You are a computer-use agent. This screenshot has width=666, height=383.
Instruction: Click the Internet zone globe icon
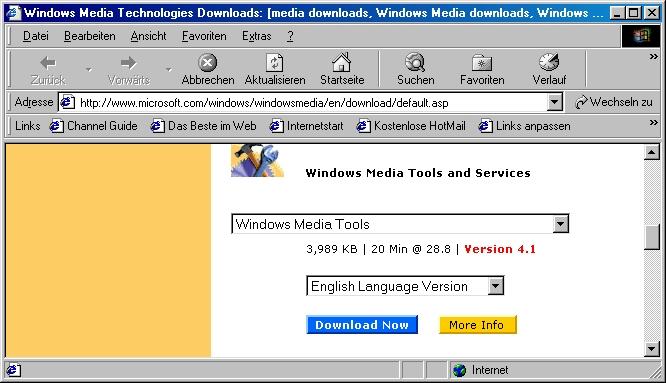[x=459, y=370]
